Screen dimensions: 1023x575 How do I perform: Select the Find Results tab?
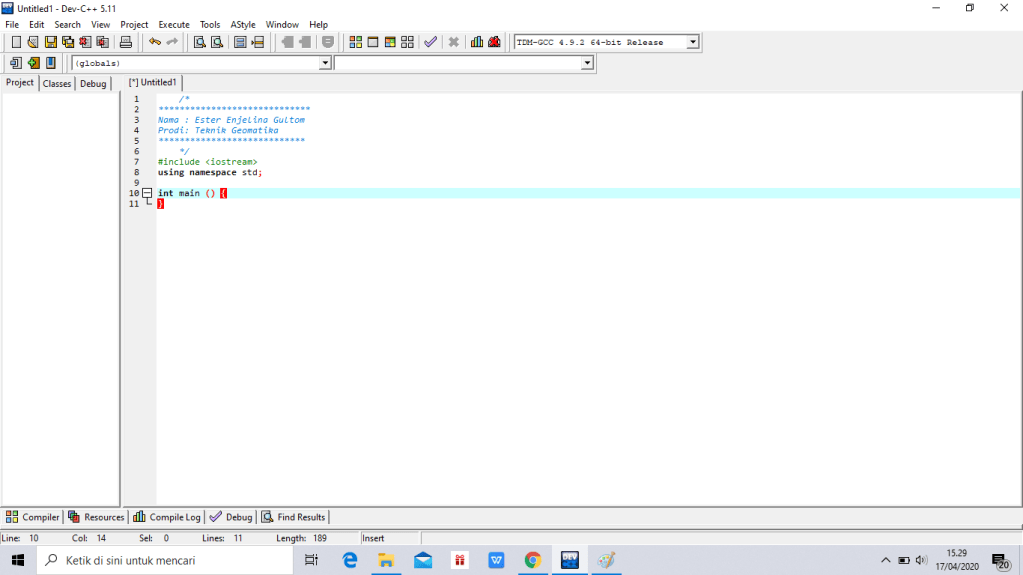294,517
